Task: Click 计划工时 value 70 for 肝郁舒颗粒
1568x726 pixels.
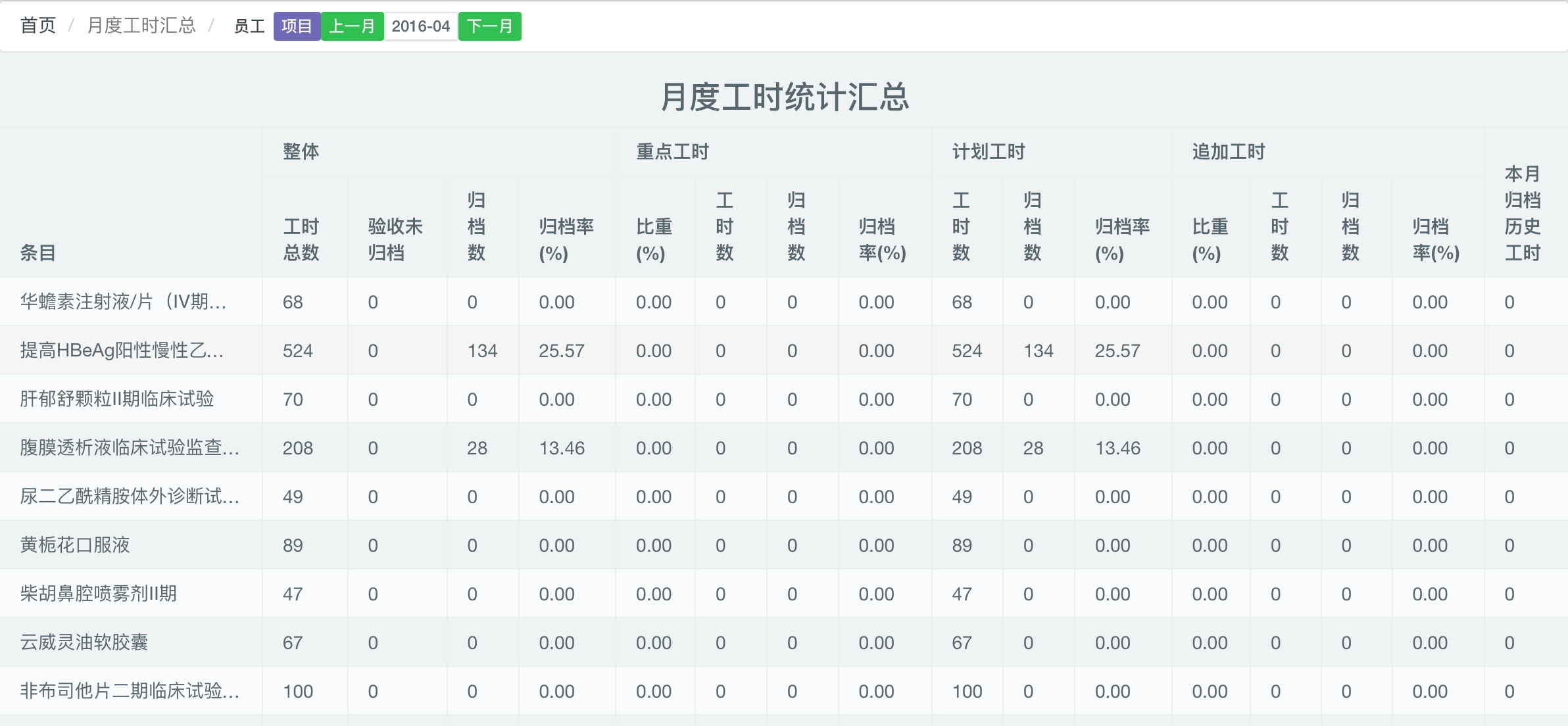Action: tap(962, 399)
